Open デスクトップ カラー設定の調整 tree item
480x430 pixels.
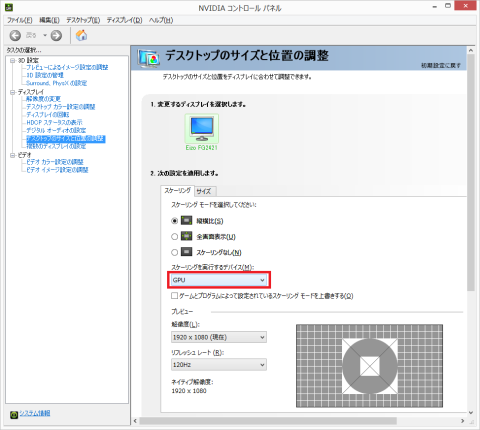point(61,107)
